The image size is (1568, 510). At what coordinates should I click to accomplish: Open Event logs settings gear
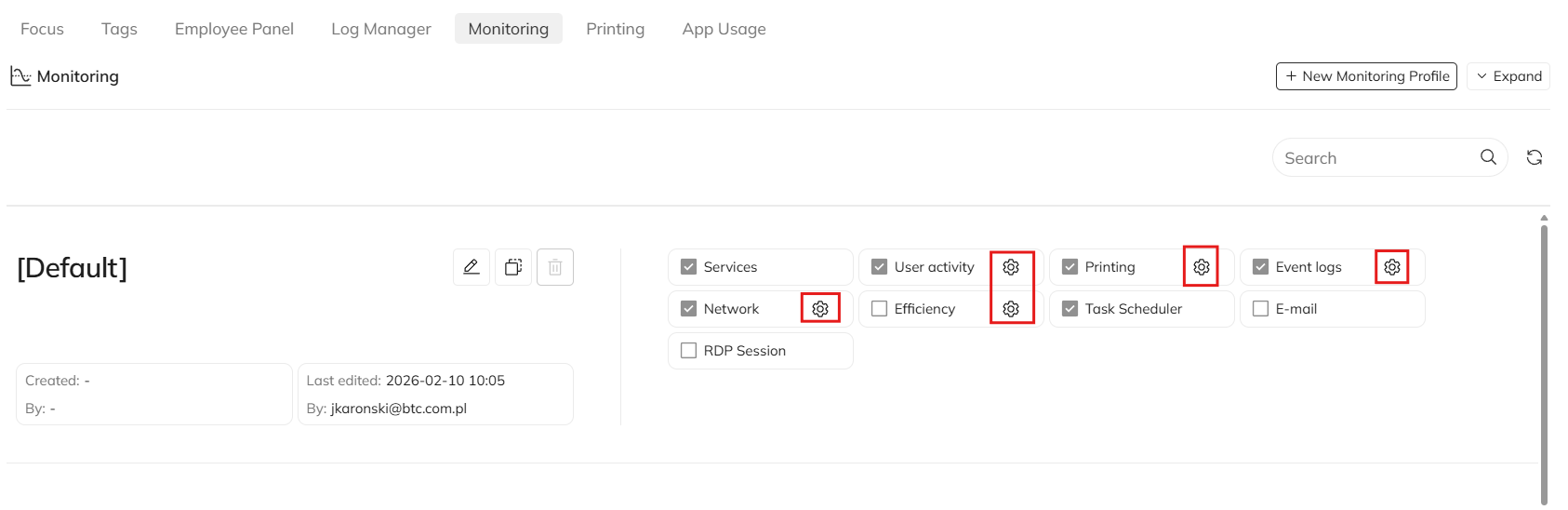(x=1391, y=267)
